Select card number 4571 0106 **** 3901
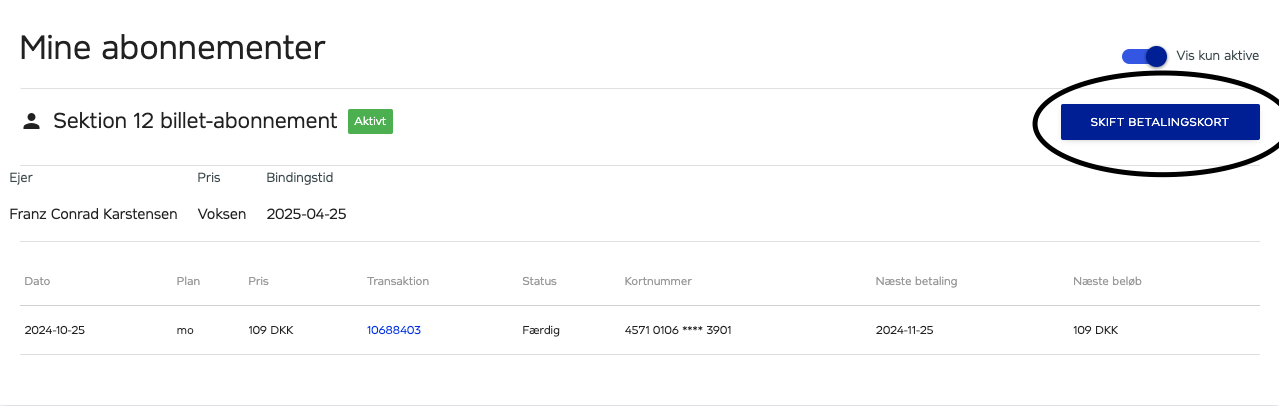 [x=678, y=330]
